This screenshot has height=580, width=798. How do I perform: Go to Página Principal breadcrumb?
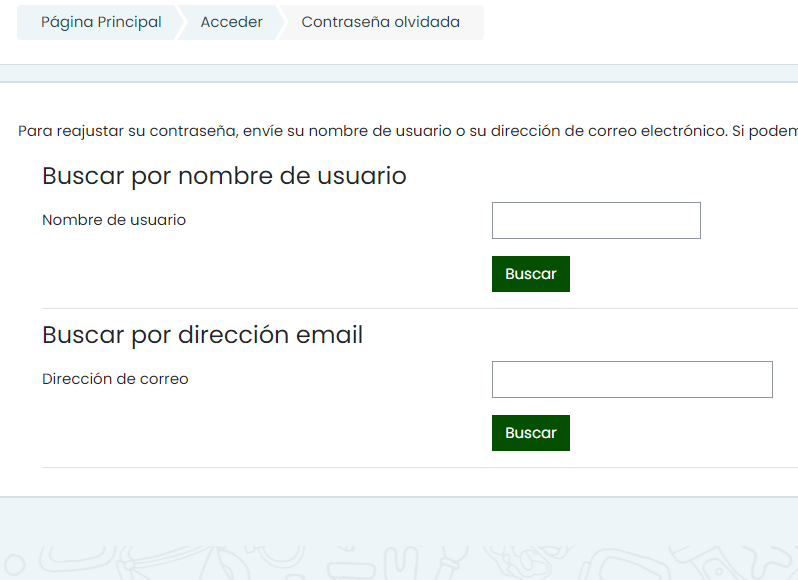[101, 22]
